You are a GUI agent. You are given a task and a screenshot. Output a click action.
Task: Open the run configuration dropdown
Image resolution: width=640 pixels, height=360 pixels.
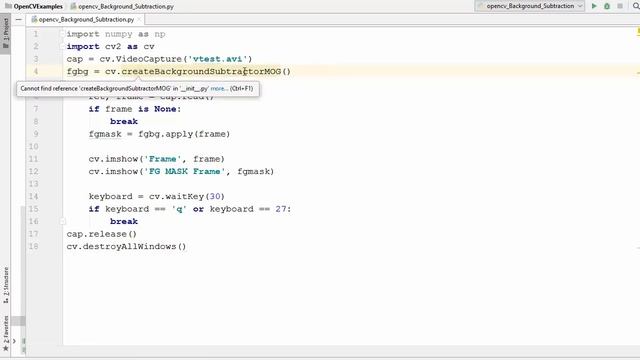pos(529,6)
